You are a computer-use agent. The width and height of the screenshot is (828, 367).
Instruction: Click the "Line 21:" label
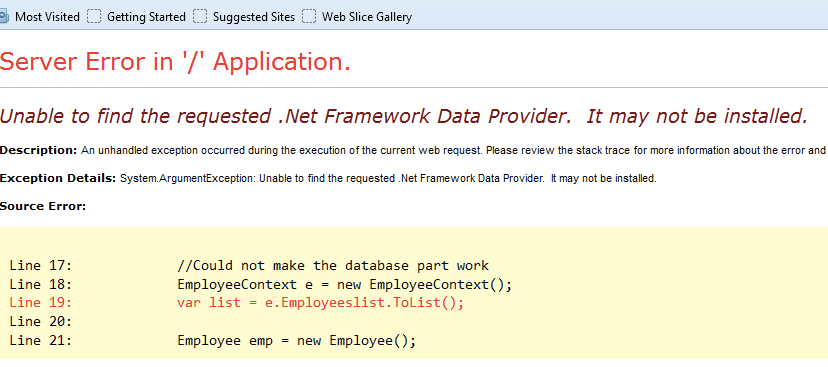click(41, 341)
